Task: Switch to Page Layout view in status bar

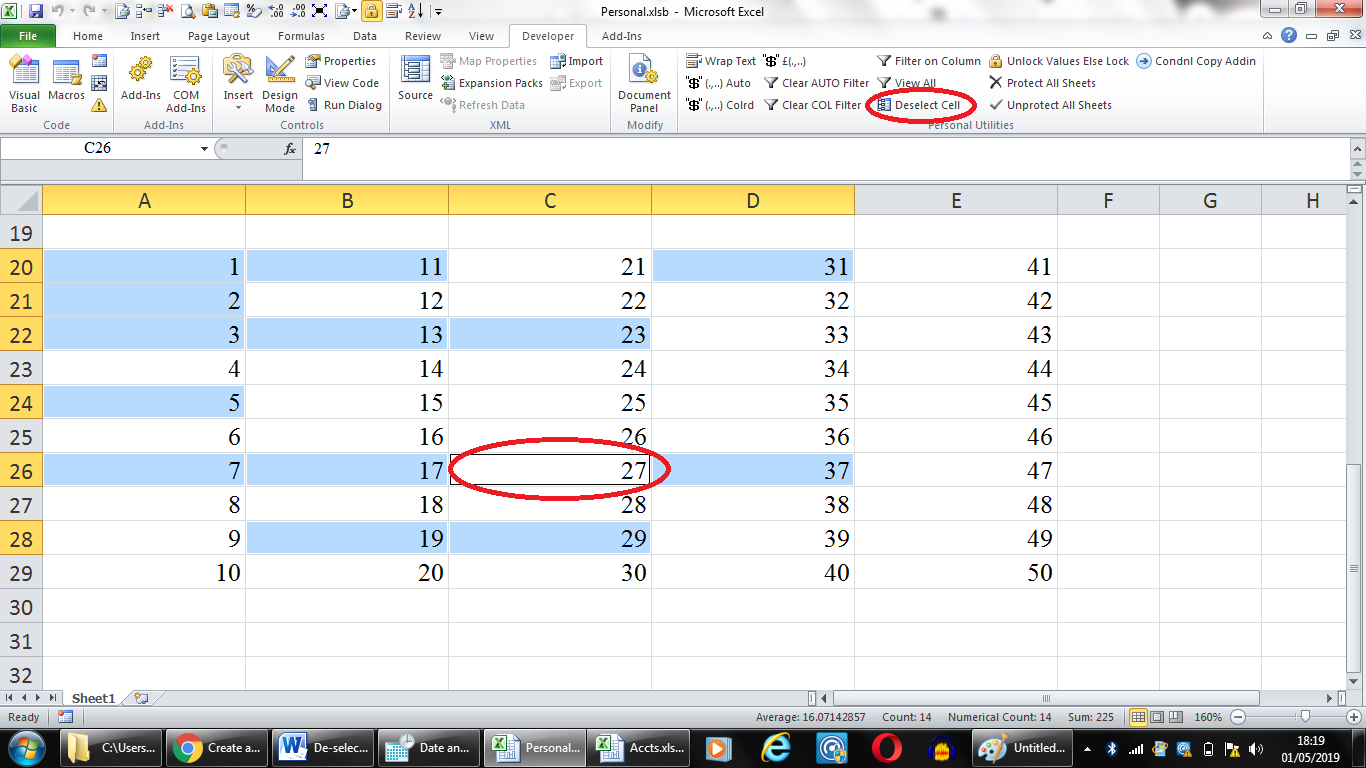Action: click(1157, 717)
